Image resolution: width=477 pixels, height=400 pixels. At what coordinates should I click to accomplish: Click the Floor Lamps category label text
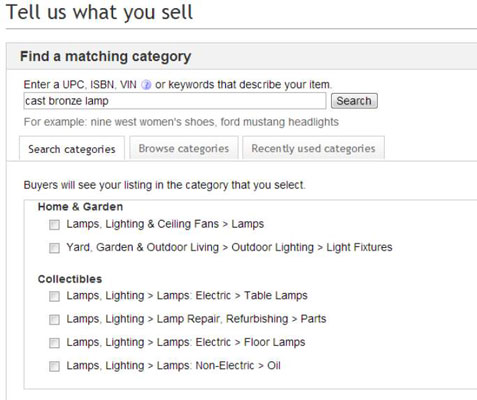tap(186, 342)
